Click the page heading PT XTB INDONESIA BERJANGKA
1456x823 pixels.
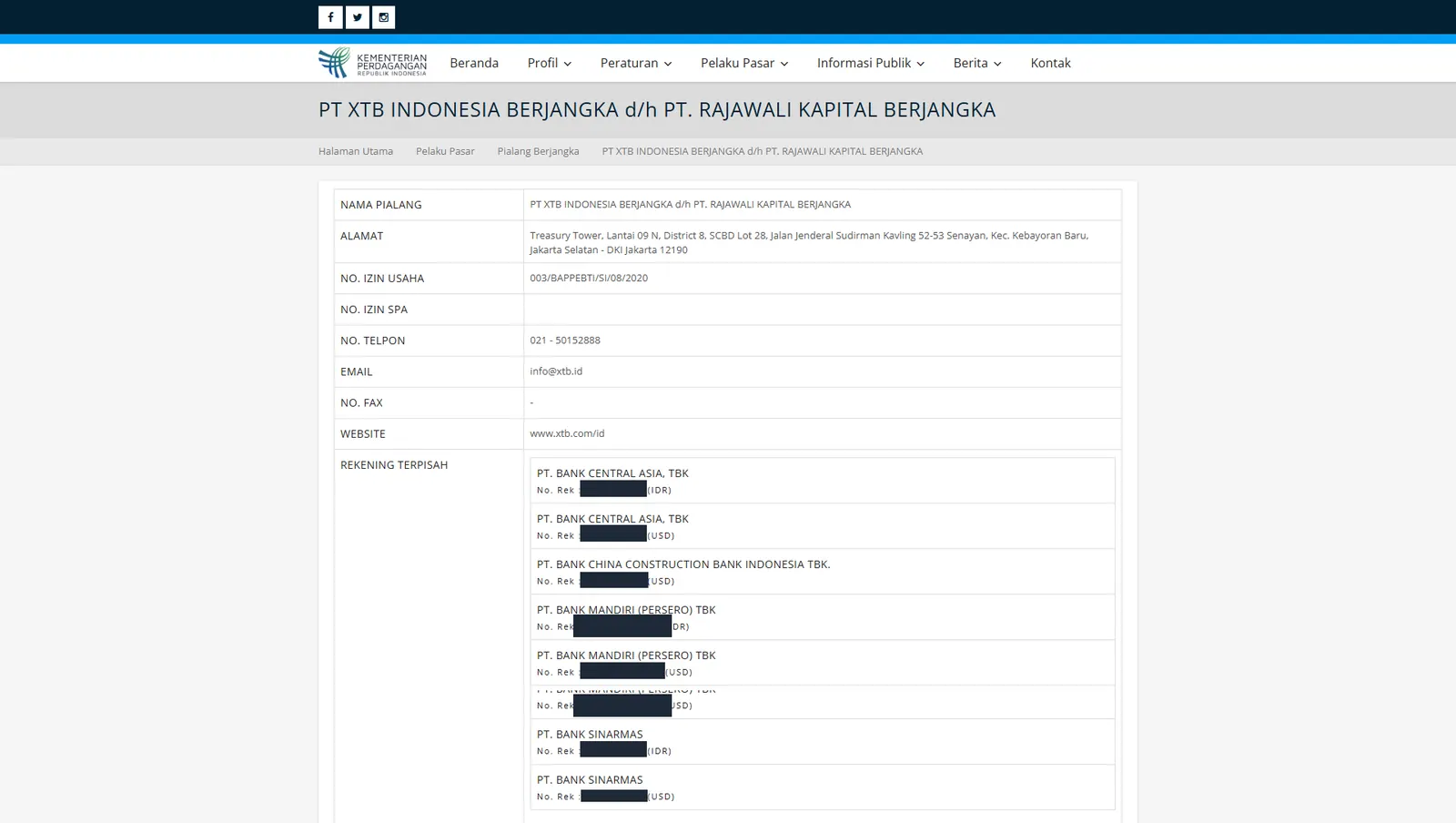657,109
